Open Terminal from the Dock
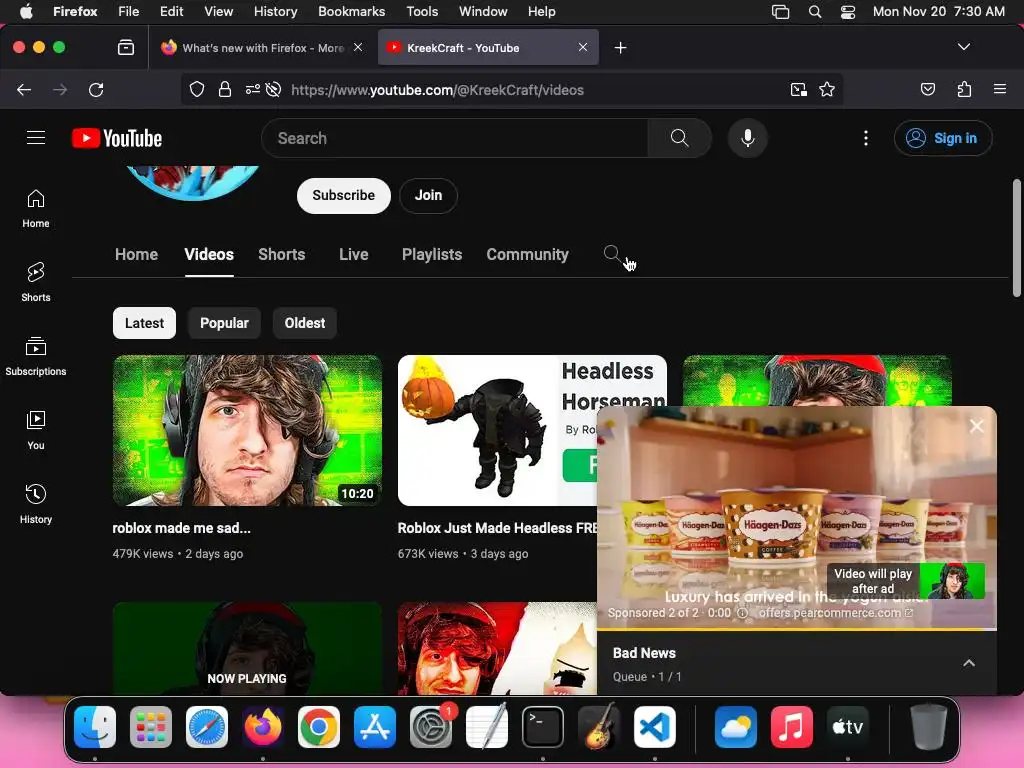The height and width of the screenshot is (768, 1024). pos(543,727)
